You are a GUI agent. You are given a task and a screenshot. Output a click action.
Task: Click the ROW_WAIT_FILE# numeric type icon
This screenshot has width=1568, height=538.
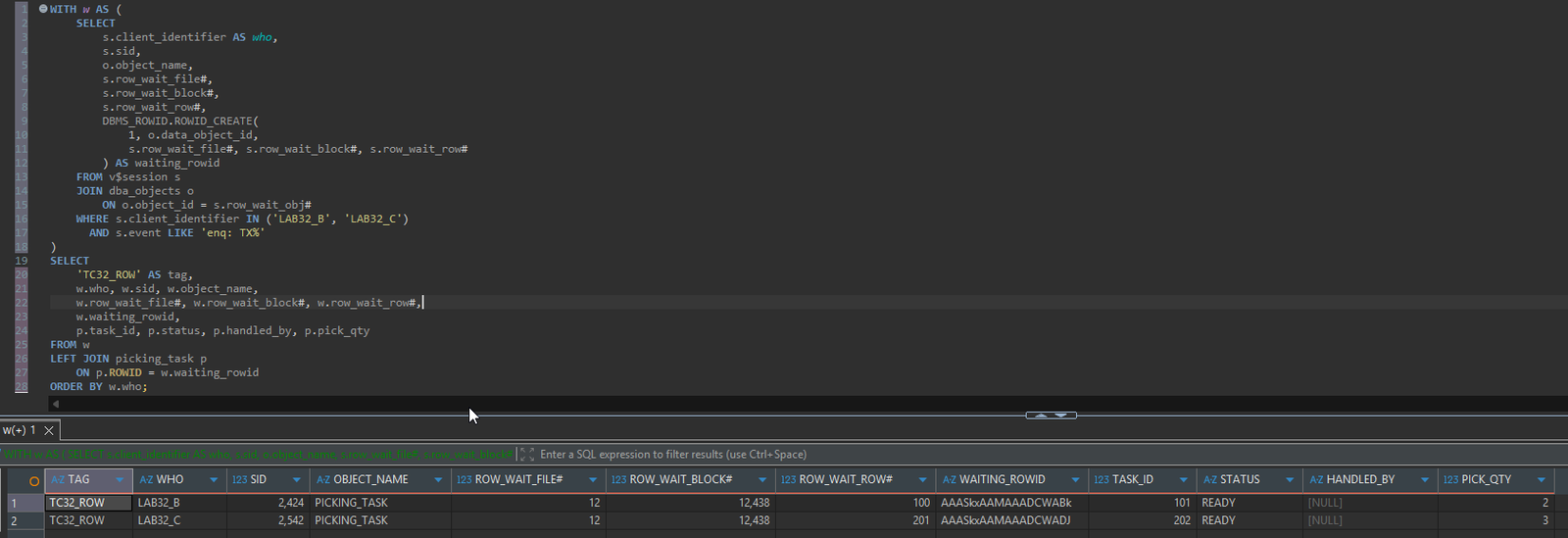465,480
